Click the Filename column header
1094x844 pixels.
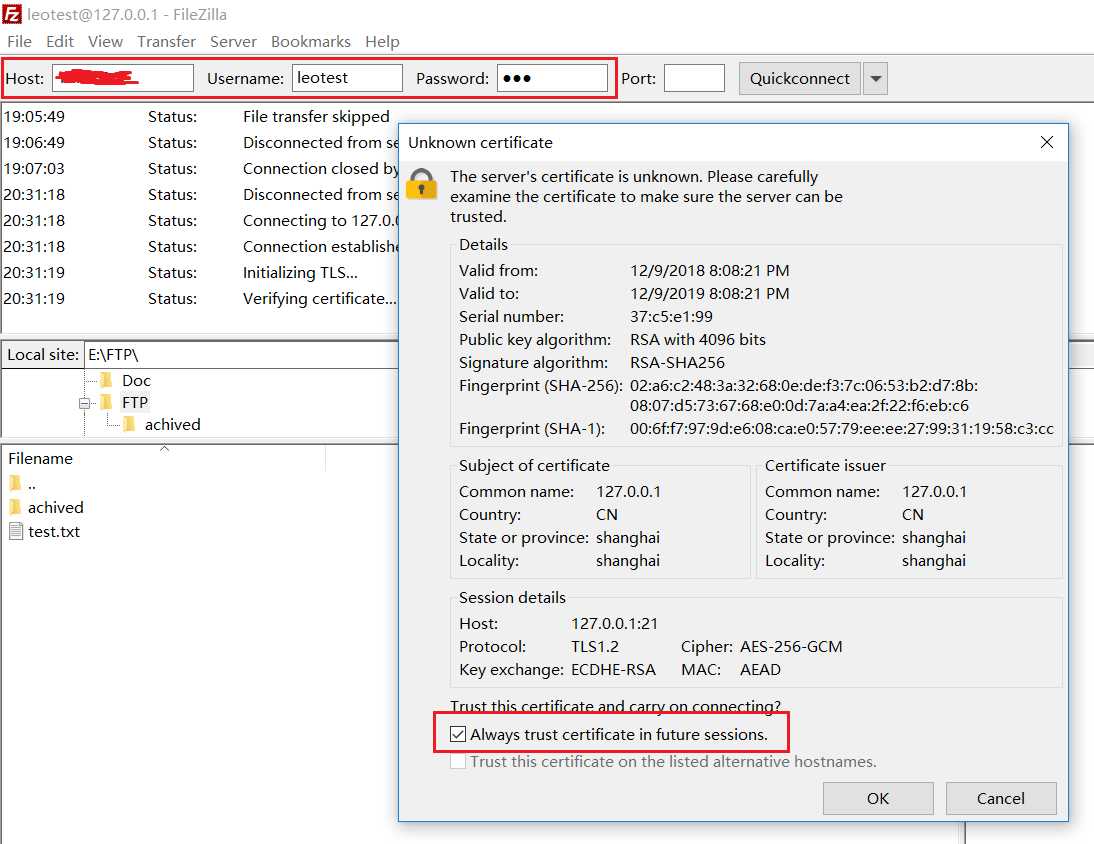(165, 458)
